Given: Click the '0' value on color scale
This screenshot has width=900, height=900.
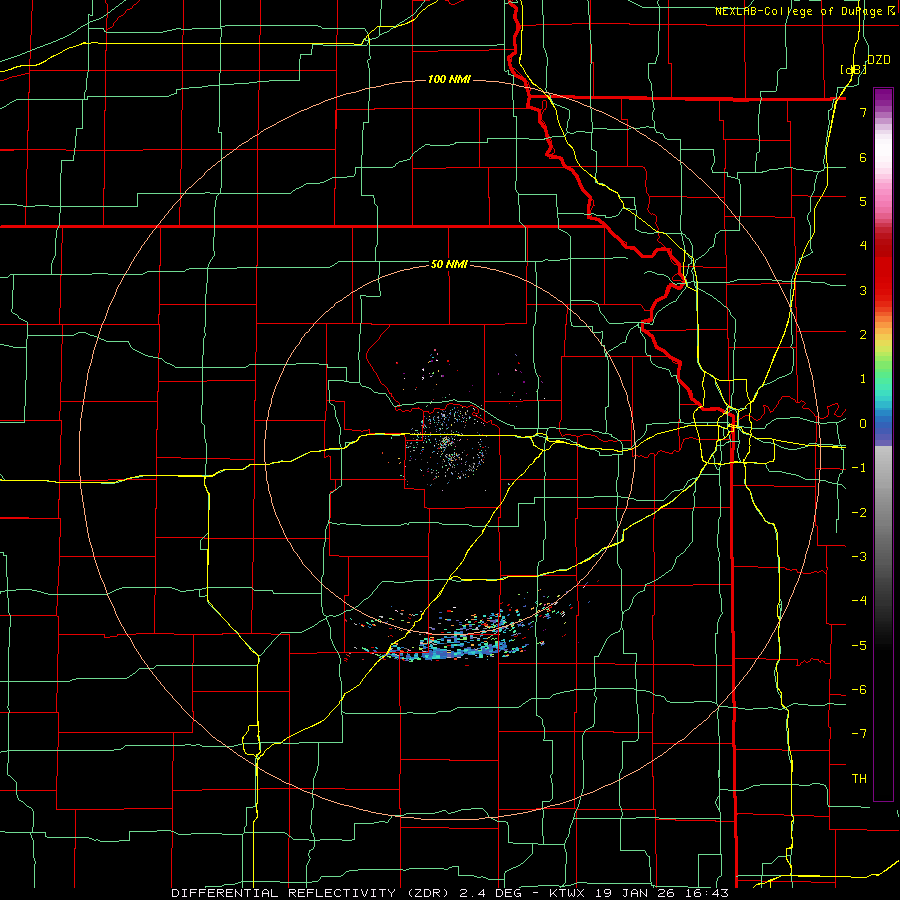Looking at the screenshot, I should pyautogui.click(x=863, y=424).
